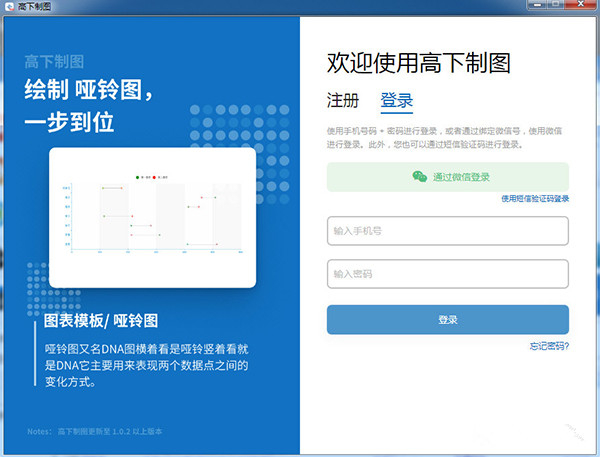Click the 哑铃图又名DNA图 description paragraph
Image resolution: width=600 pixels, height=457 pixels.
[147, 365]
